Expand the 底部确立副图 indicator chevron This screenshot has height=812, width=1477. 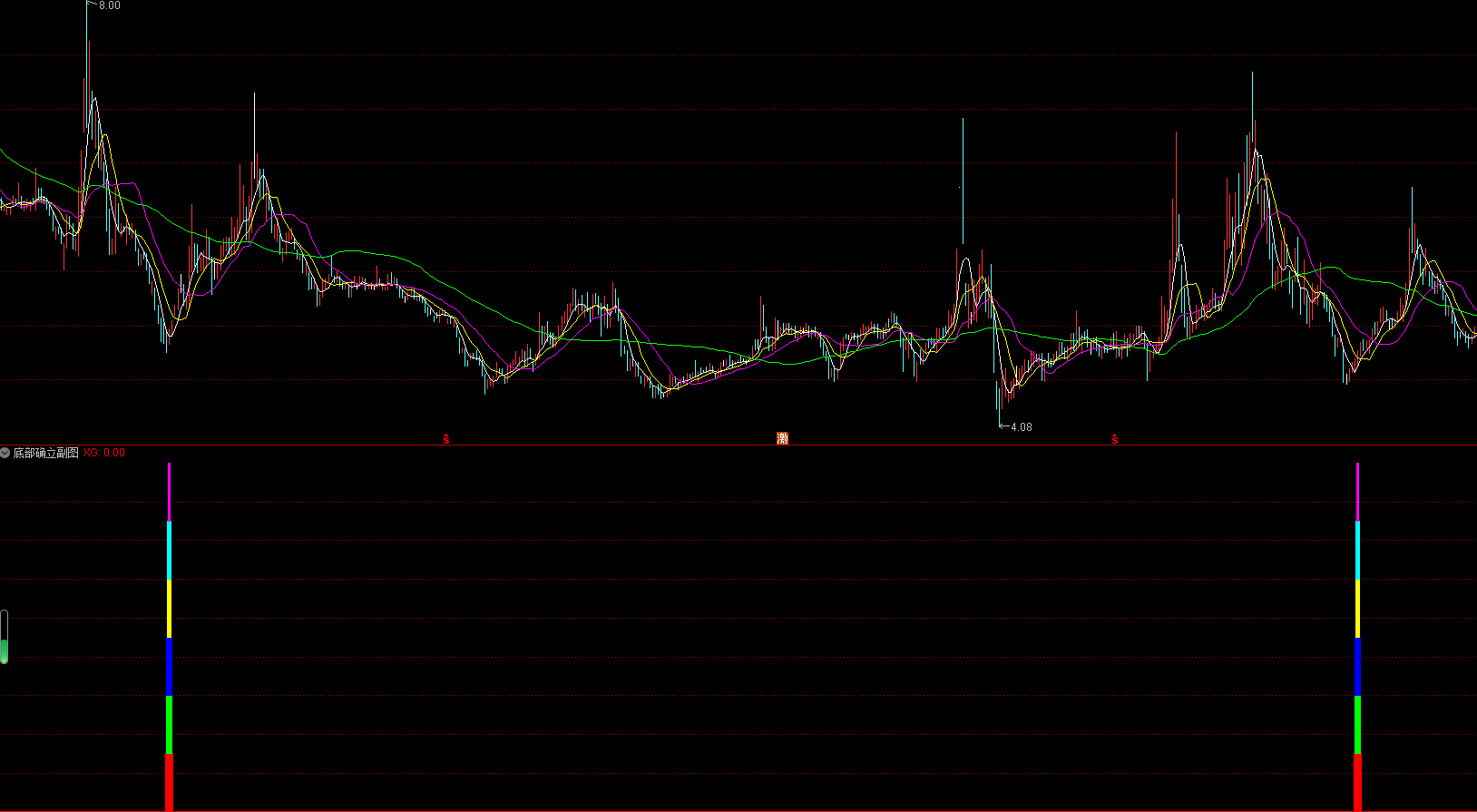pos(5,453)
